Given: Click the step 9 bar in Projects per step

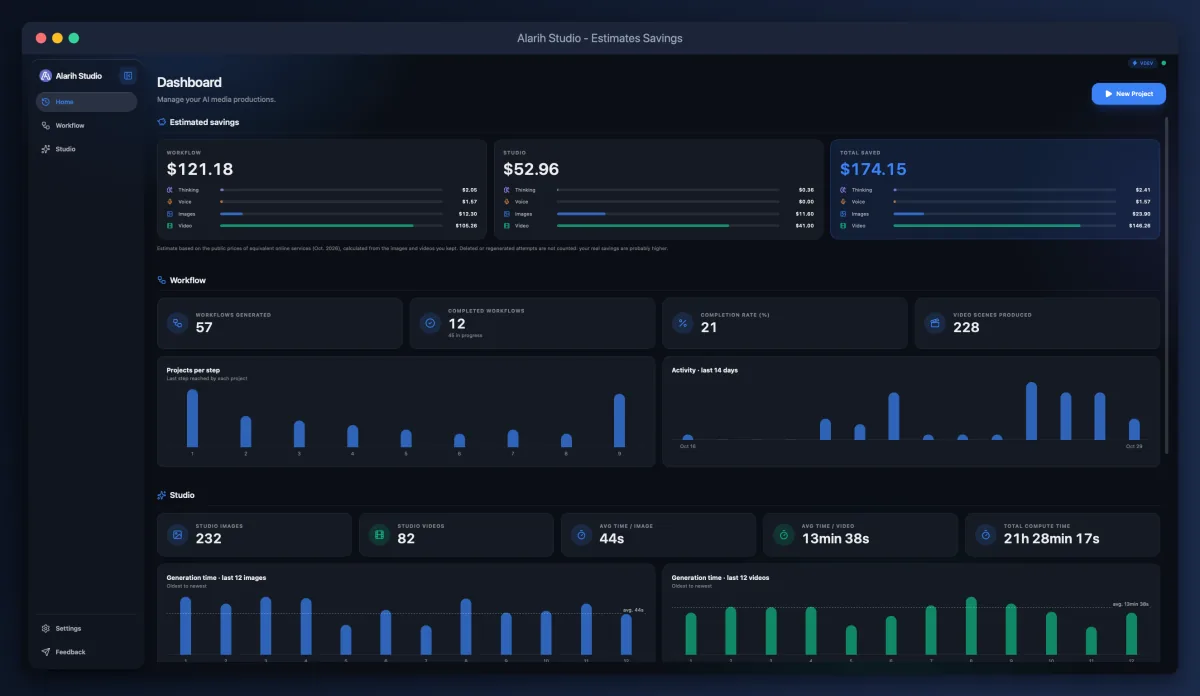Looking at the screenshot, I should (x=619, y=420).
